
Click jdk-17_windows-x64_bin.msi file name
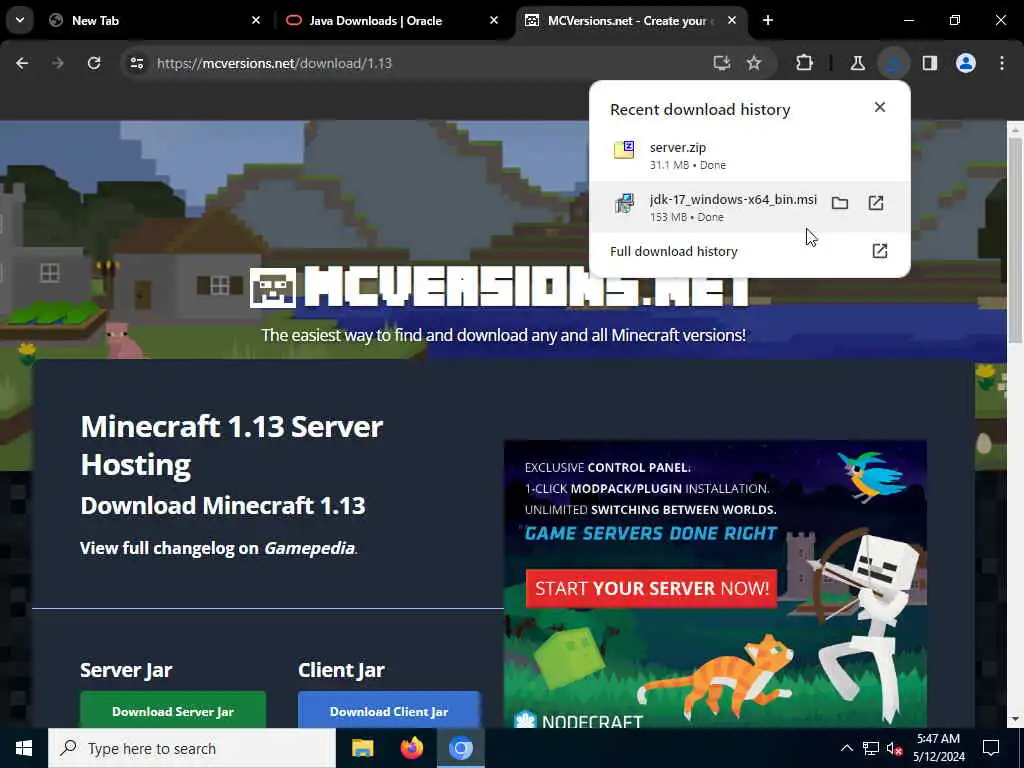click(x=733, y=200)
